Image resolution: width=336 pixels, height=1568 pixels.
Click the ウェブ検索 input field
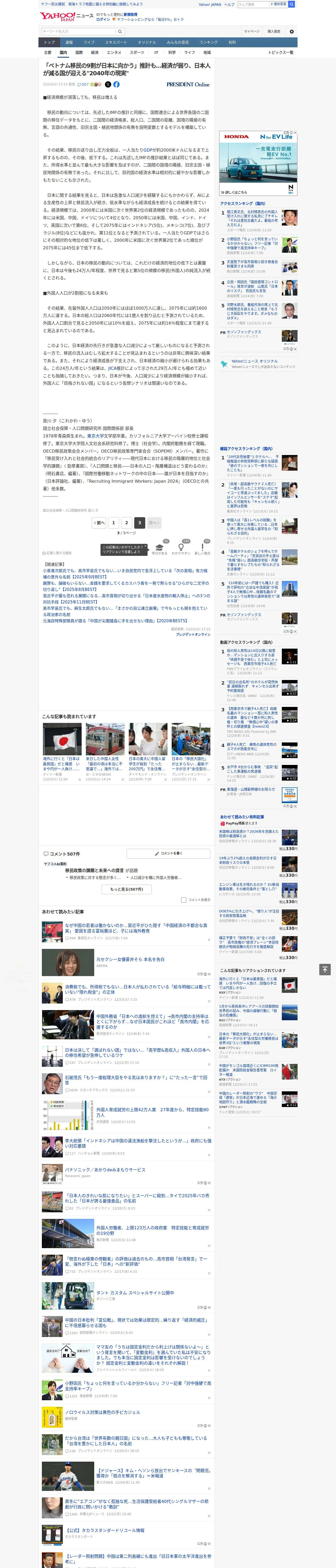click(254, 4)
